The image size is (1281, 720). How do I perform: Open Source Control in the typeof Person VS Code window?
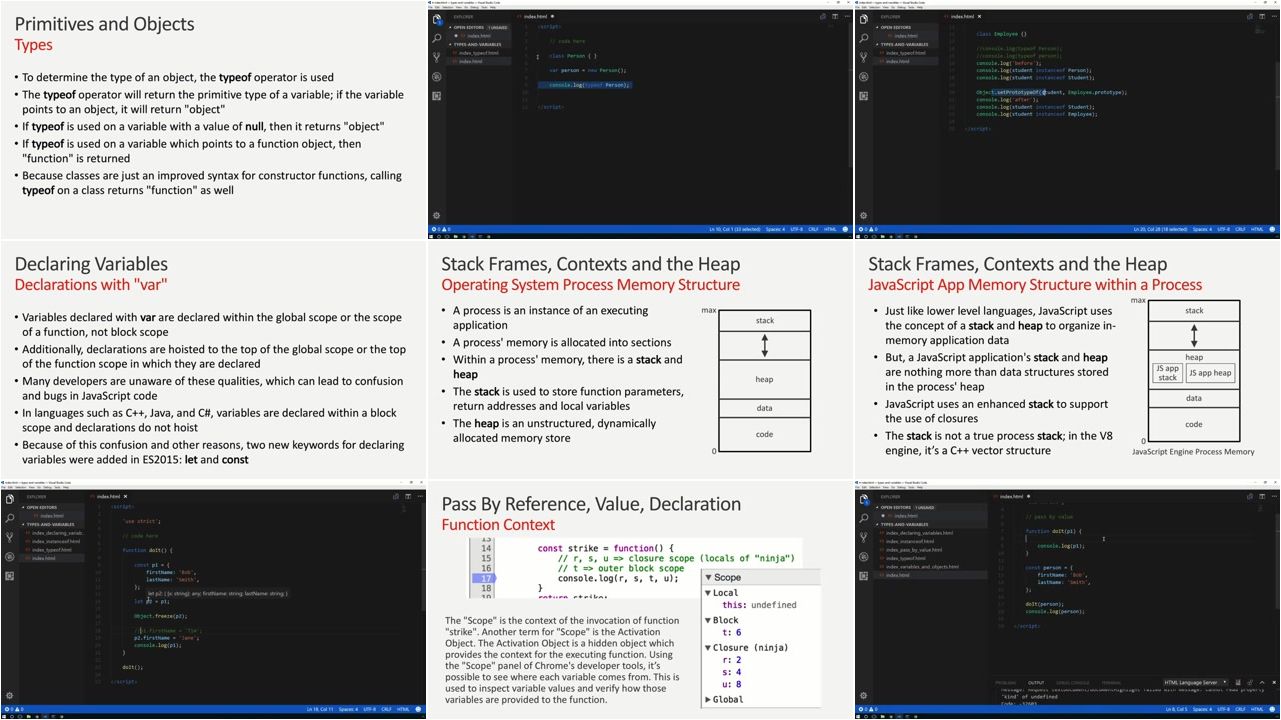click(437, 57)
